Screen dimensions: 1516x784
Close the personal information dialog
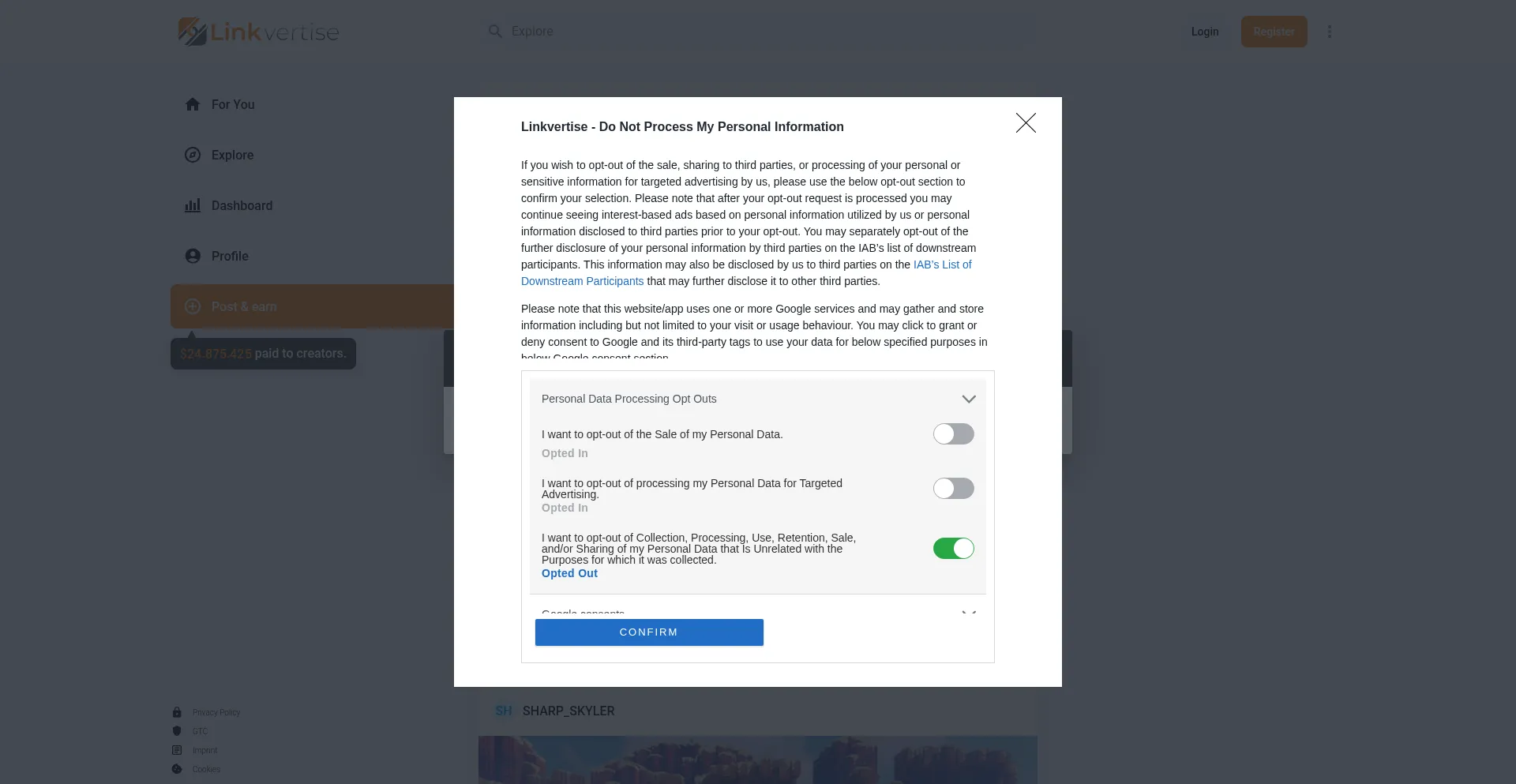(1026, 122)
